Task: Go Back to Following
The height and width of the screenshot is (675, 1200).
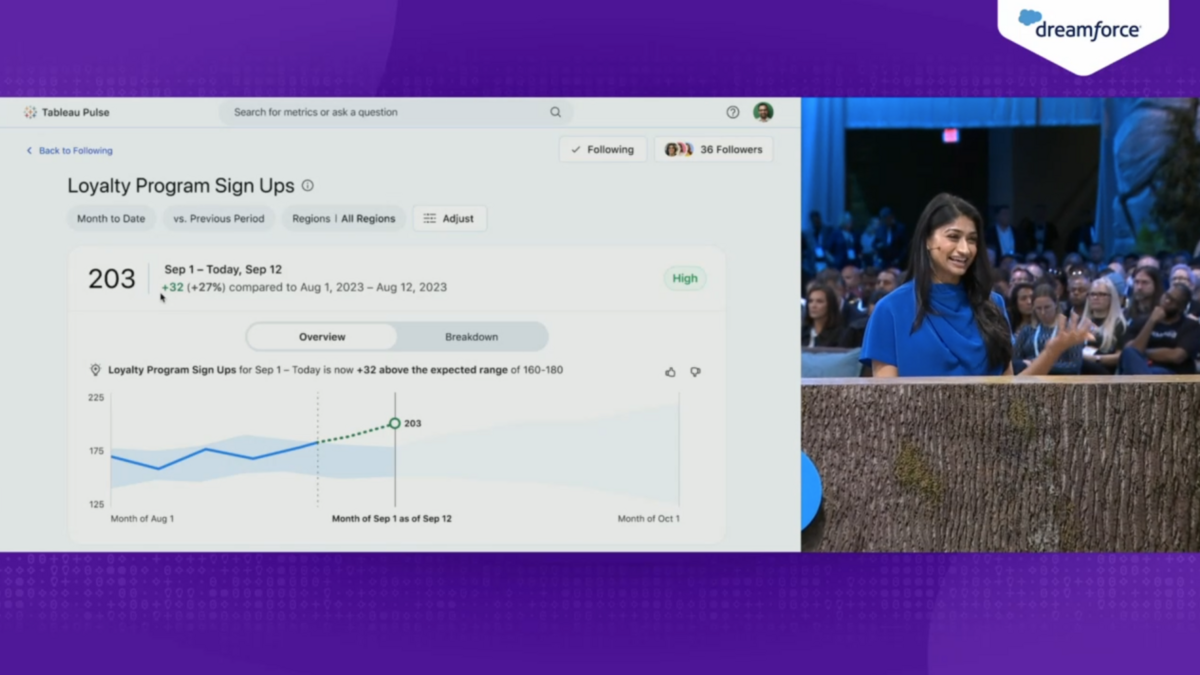Action: 69,151
